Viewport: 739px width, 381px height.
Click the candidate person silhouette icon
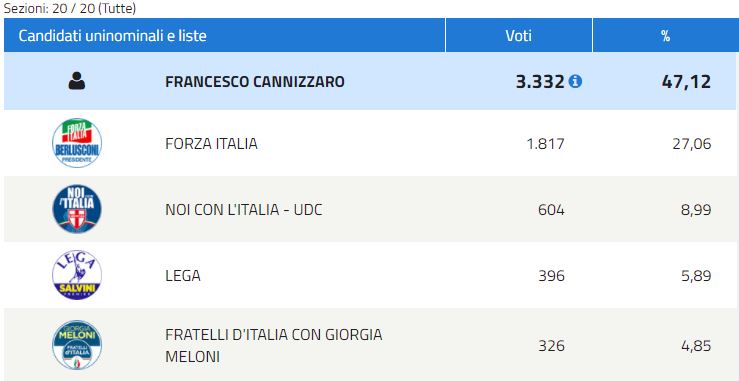77,81
